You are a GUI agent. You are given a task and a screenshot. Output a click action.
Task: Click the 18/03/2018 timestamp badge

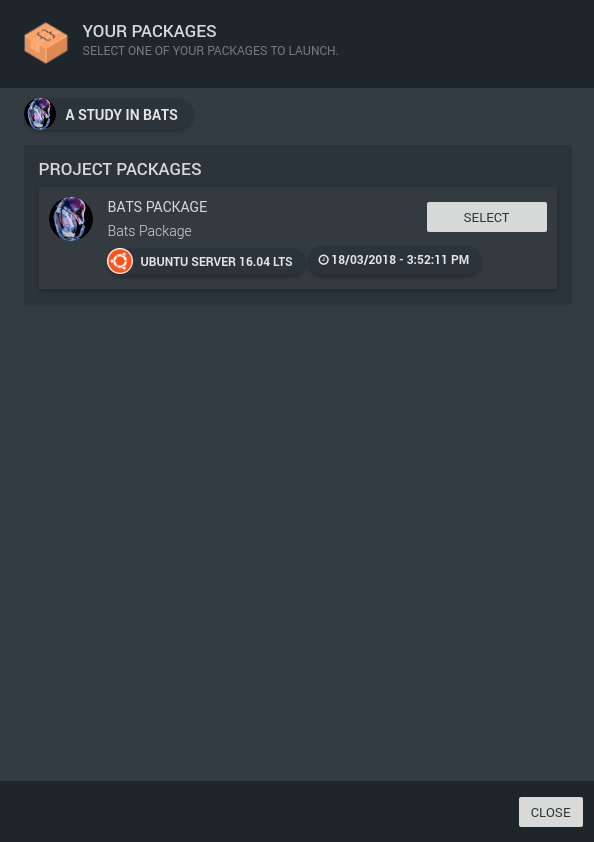(394, 260)
